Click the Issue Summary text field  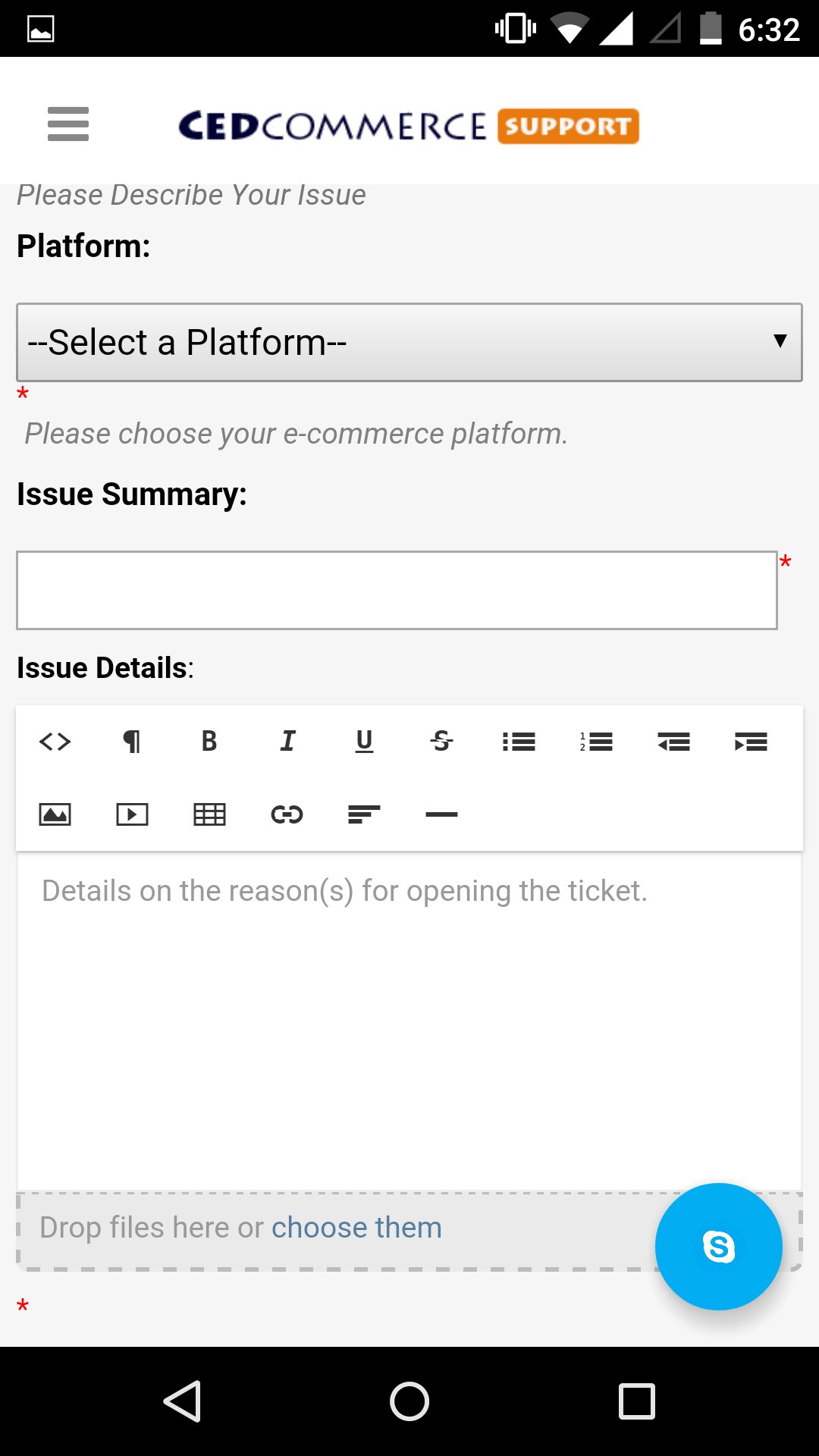[397, 590]
